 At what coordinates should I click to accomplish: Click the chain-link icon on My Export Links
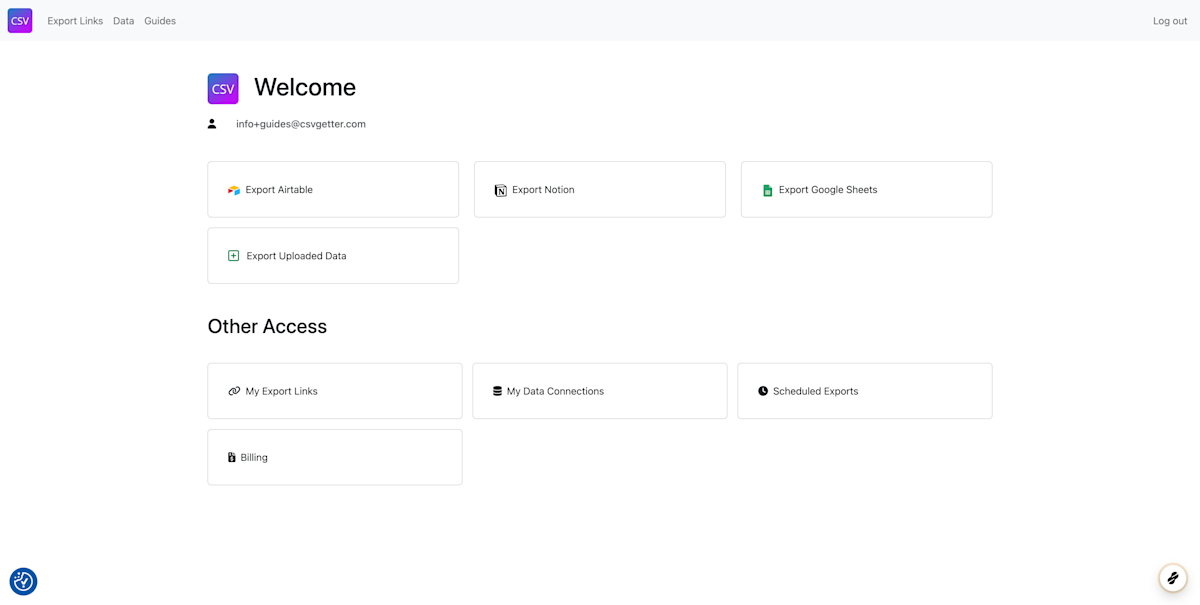(233, 390)
